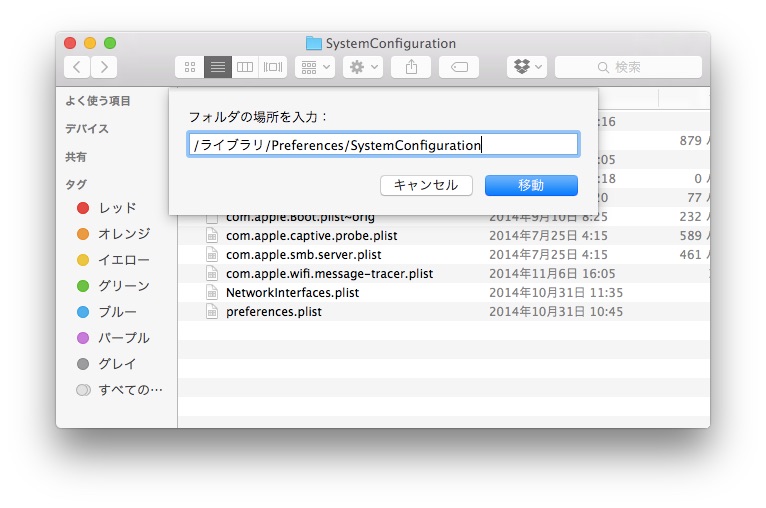Select the ブルー tag in sidebar
This screenshot has width=766, height=508.
[107, 312]
